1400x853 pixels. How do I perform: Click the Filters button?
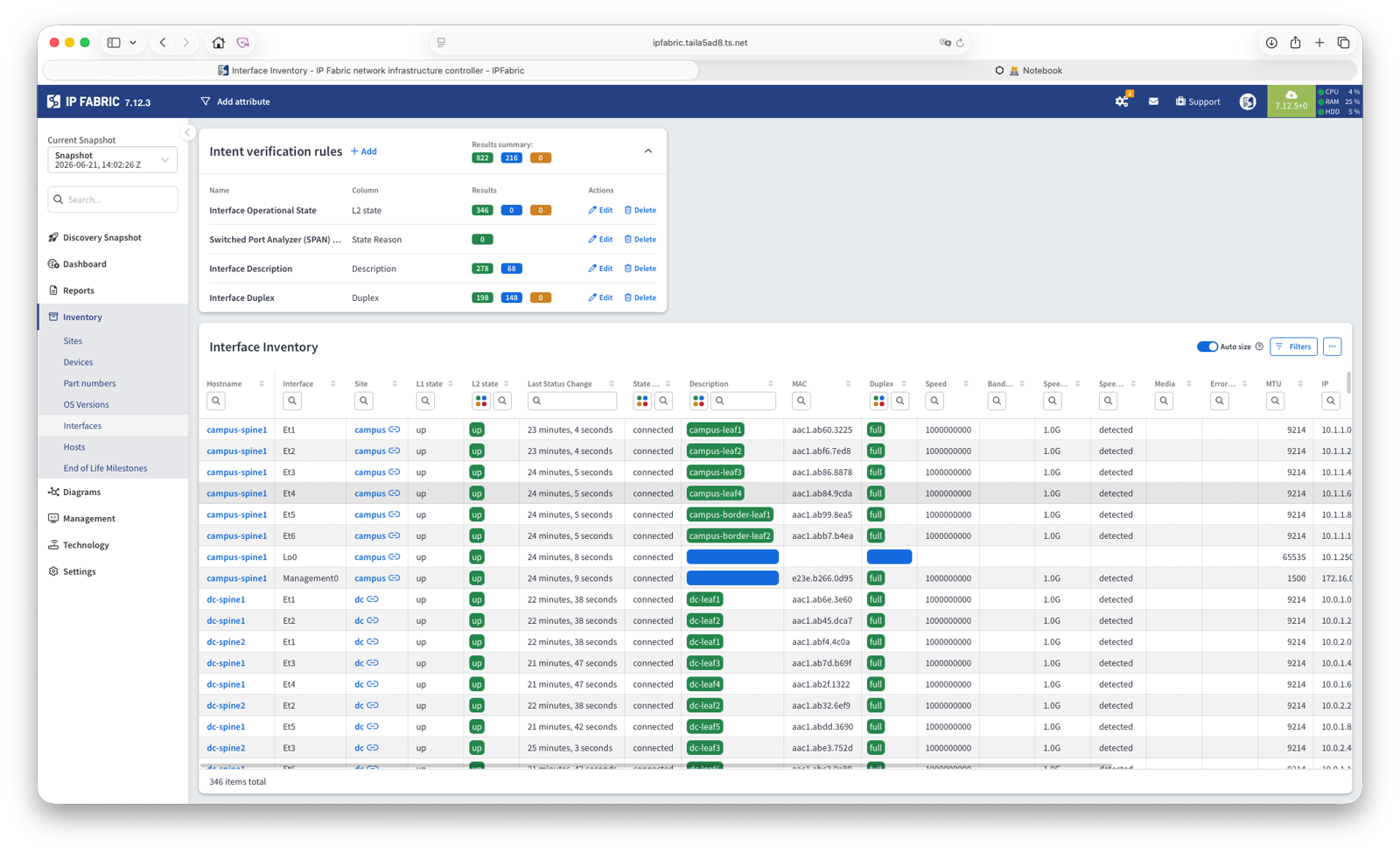(1293, 346)
